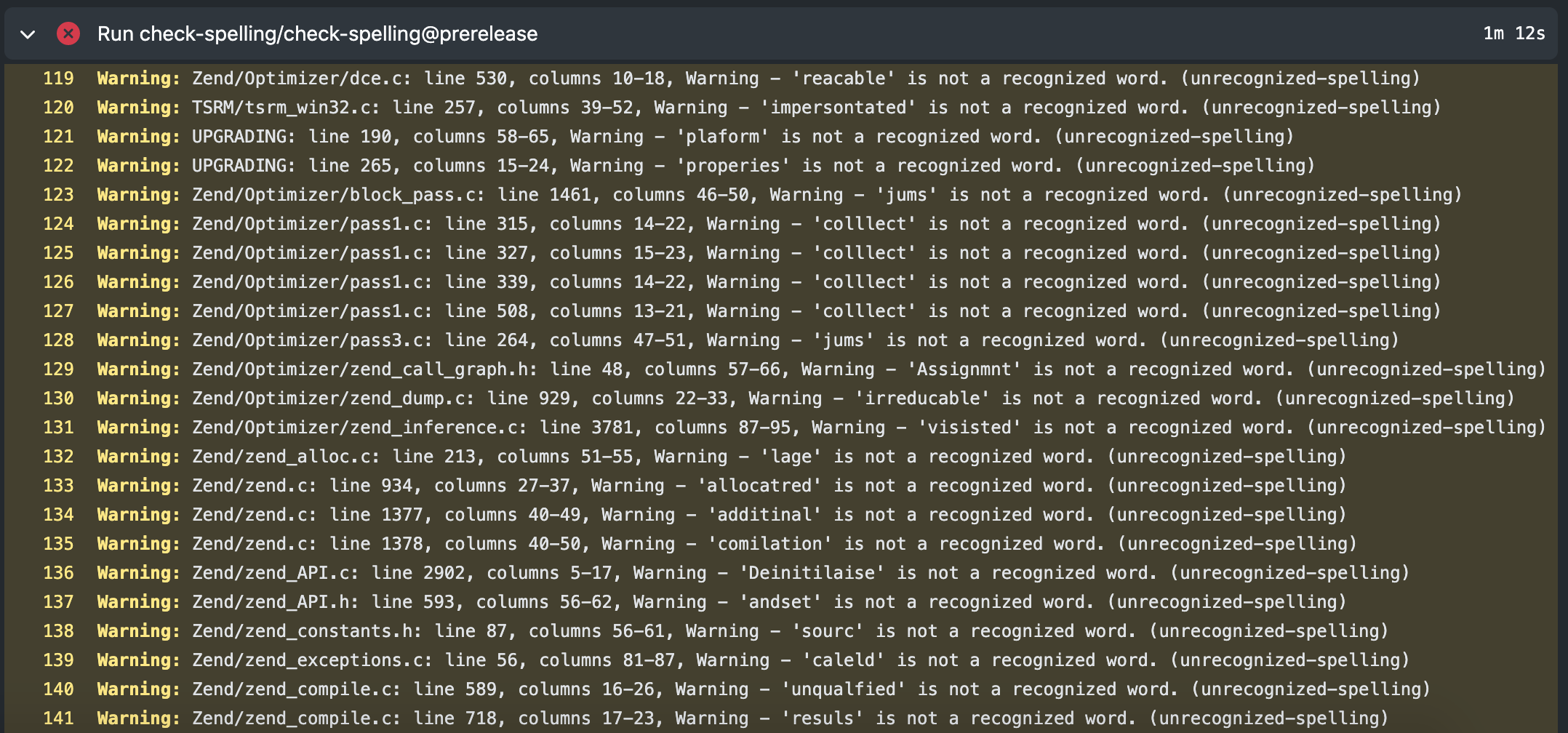Click the Warning label on line 132
This screenshot has height=733, width=1568.
point(137,456)
